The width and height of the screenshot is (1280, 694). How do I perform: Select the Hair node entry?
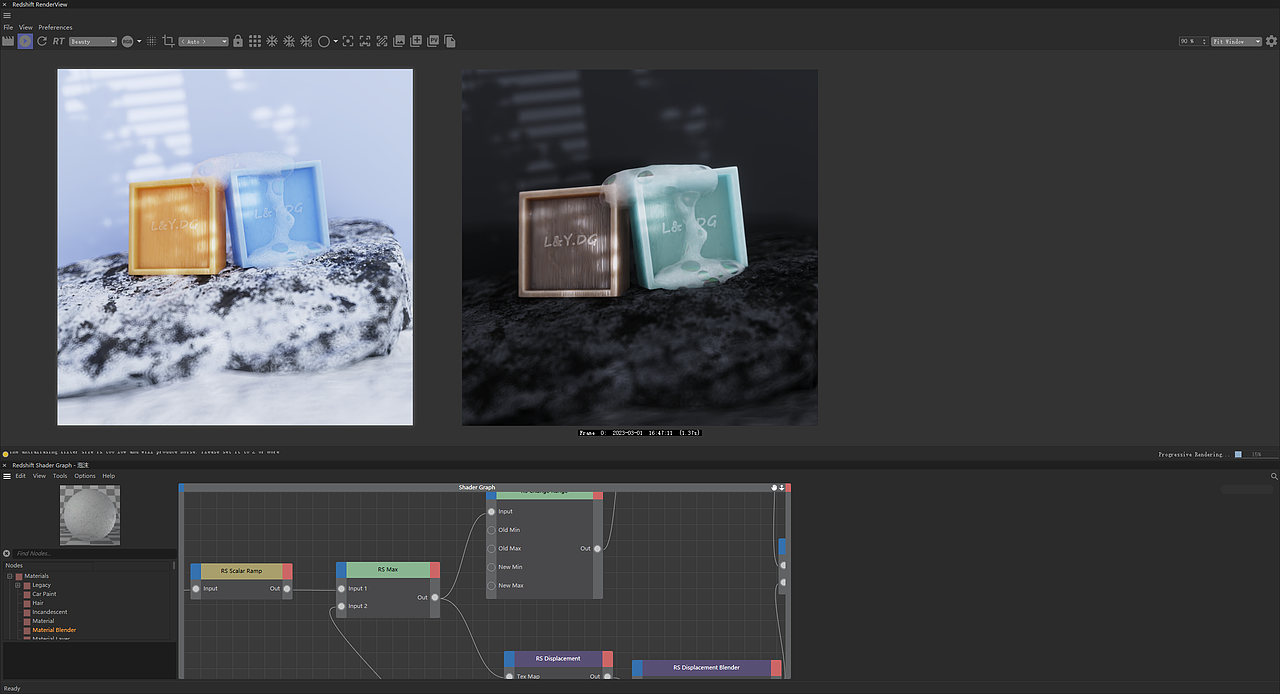(x=38, y=603)
